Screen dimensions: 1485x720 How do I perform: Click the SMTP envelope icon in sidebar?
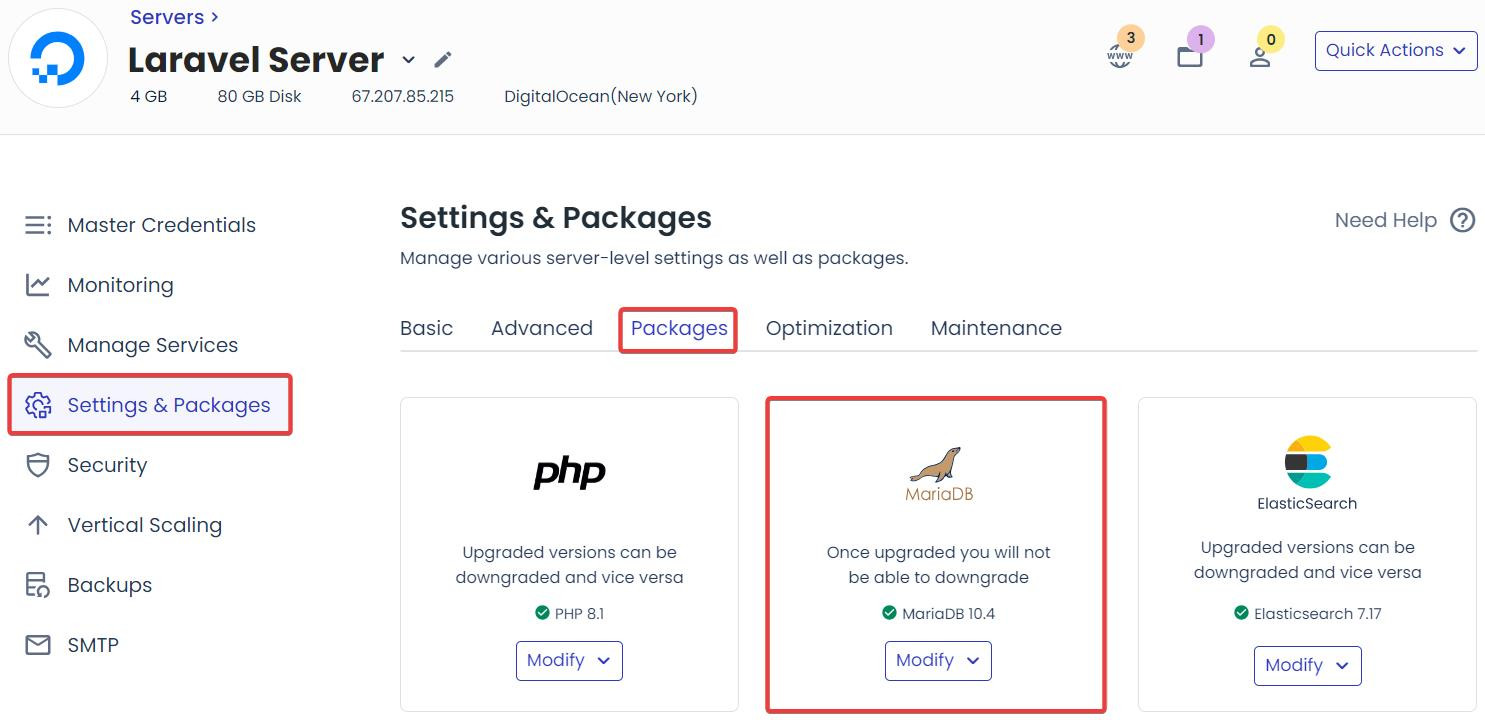point(38,645)
